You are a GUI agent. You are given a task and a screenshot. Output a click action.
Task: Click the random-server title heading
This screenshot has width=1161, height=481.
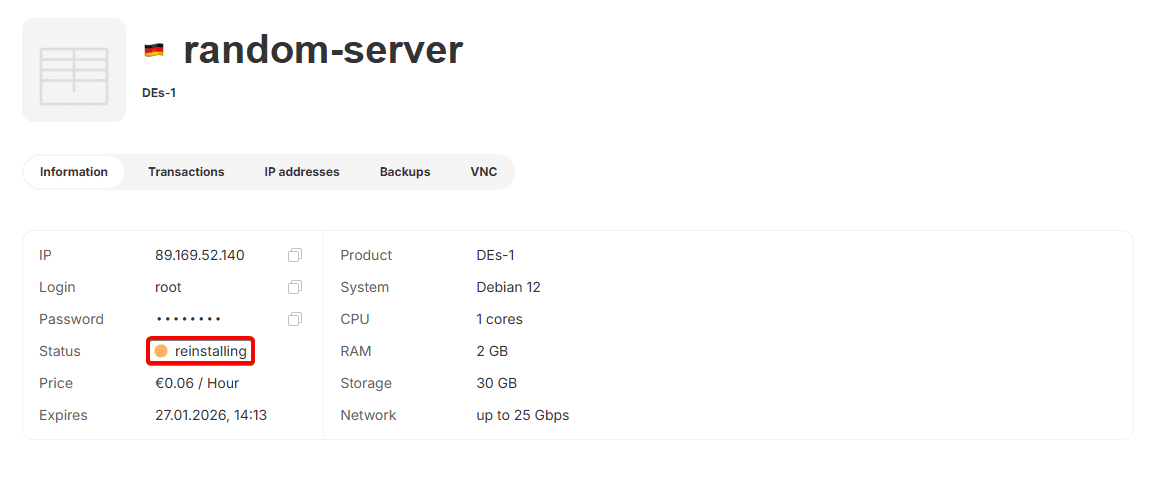pyautogui.click(x=323, y=49)
